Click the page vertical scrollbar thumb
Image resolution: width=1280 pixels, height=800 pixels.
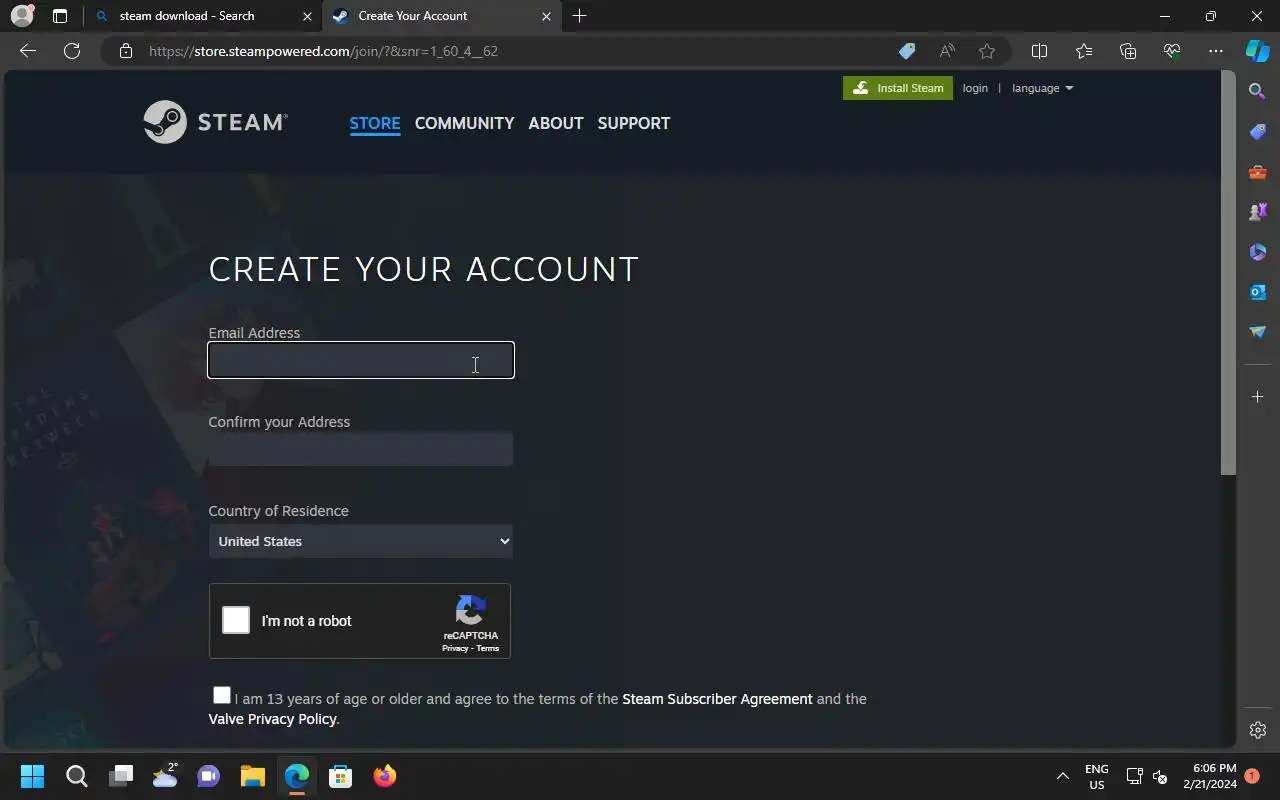coord(1229,272)
